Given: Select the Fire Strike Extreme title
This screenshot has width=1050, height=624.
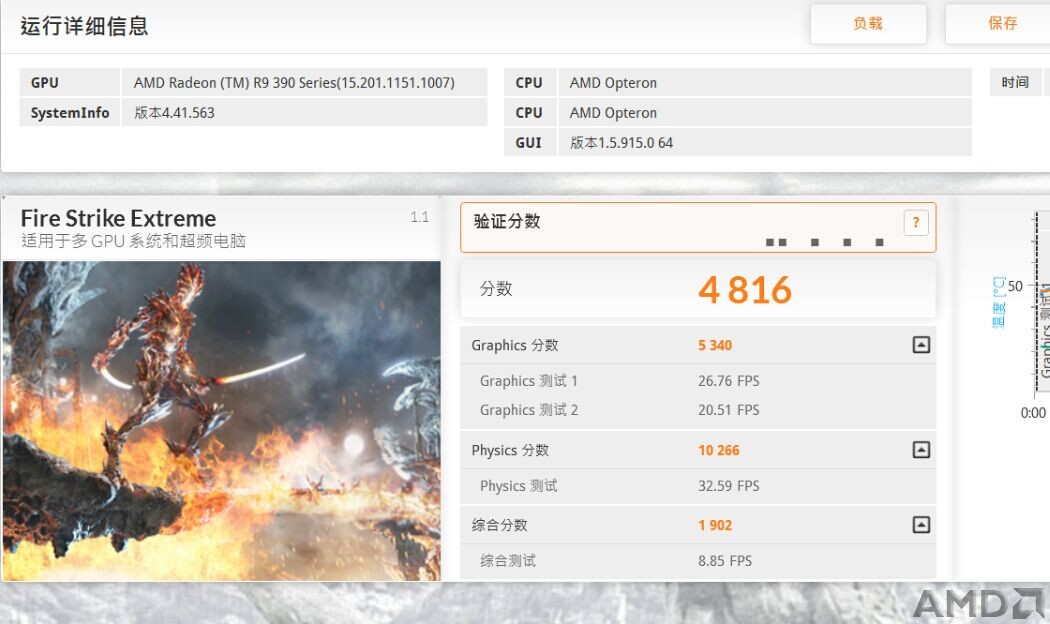Looking at the screenshot, I should [119, 218].
